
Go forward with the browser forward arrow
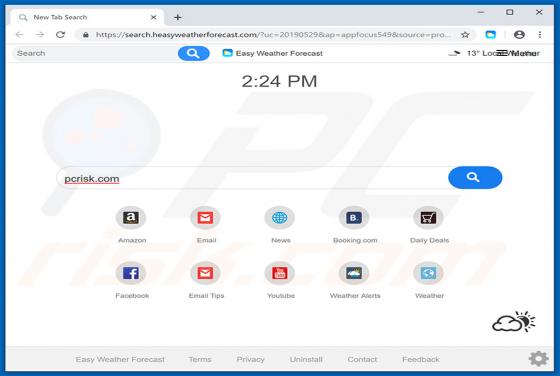(40, 35)
